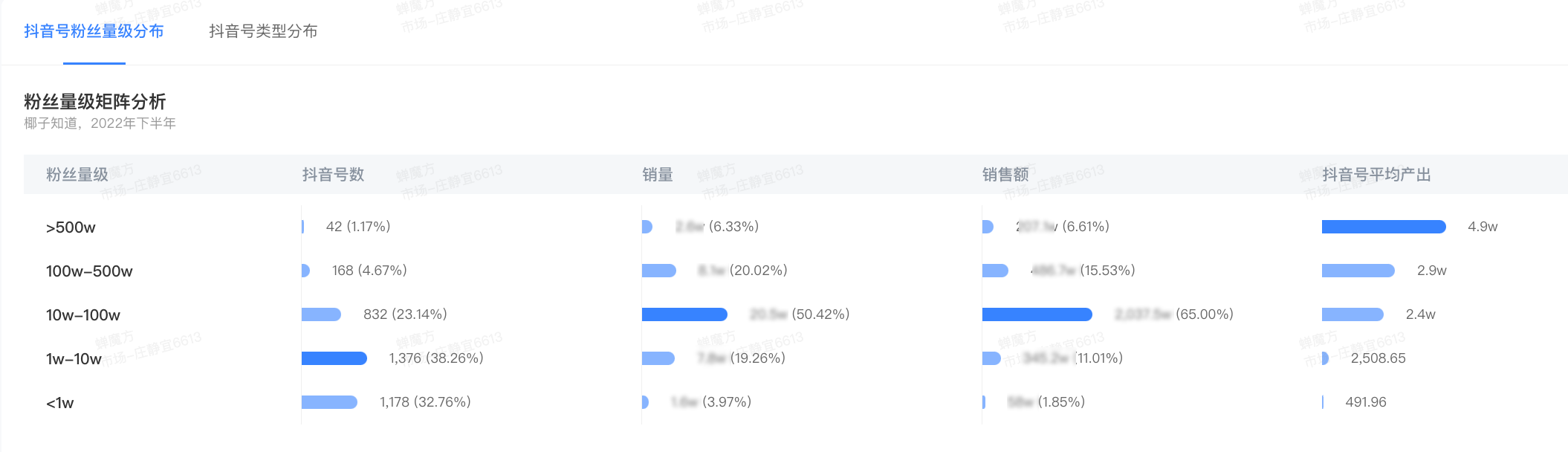
Task: Switch to 抖音号类型分布 tab
Action: (263, 31)
